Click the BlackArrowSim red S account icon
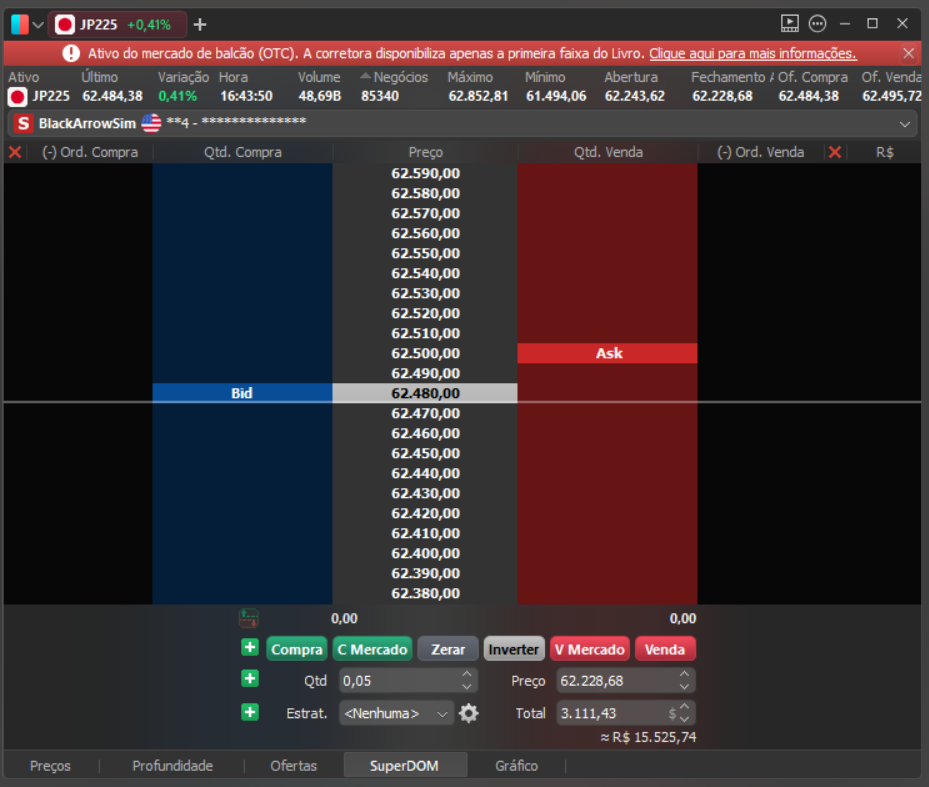Screen dimensions: 929x787 click(23, 123)
